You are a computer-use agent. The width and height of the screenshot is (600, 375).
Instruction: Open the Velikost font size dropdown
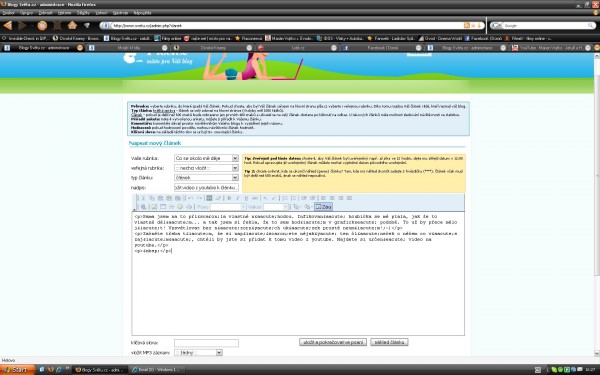pos(276,207)
